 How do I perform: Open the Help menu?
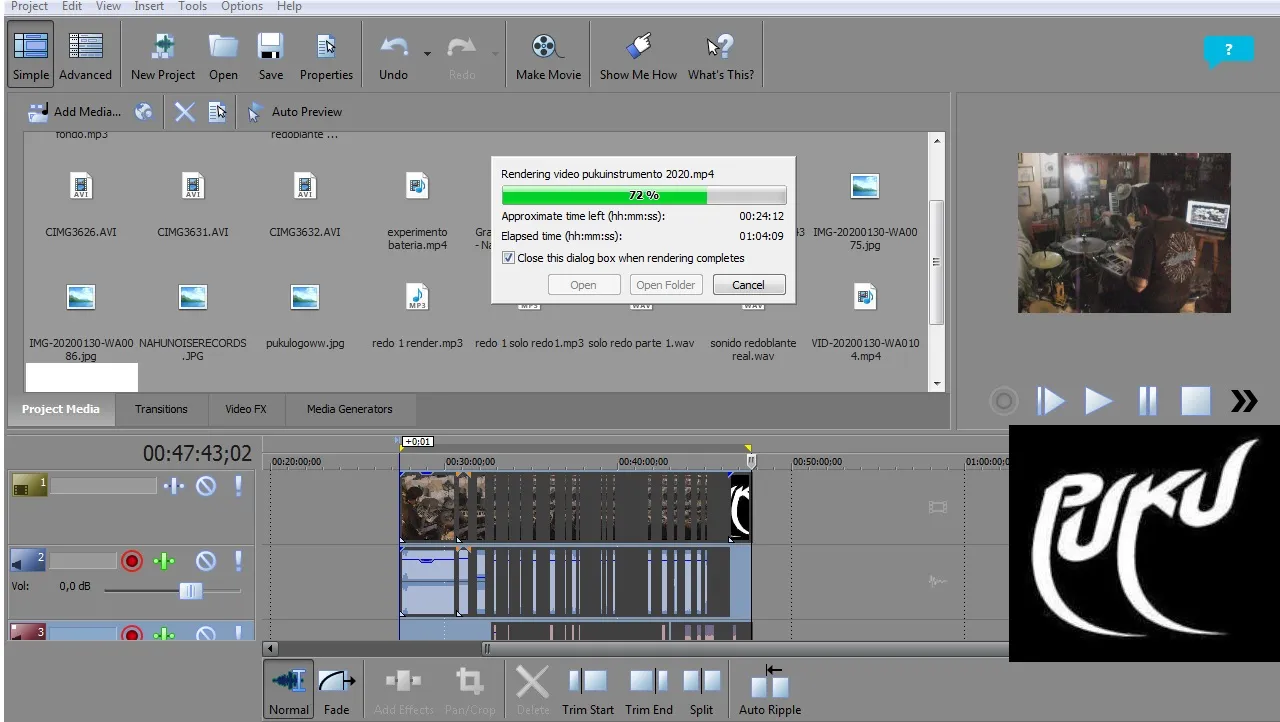[x=289, y=6]
